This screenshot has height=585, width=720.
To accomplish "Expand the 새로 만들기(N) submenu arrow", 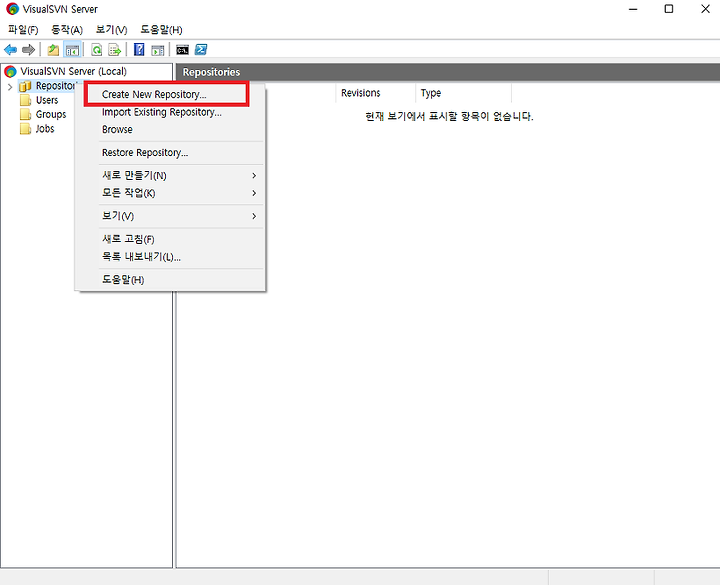I will [x=254, y=176].
